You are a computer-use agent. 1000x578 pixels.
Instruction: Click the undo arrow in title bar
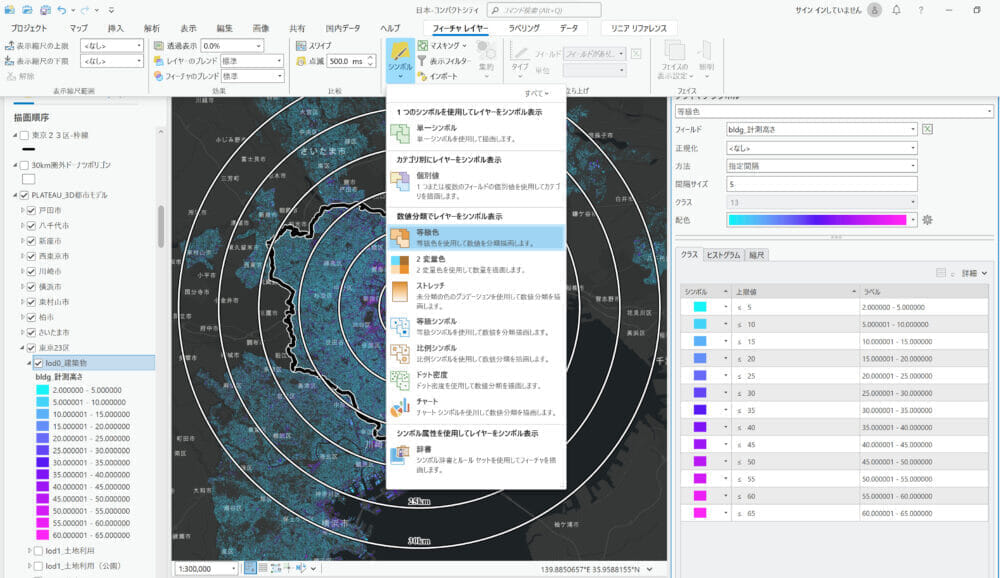pos(61,10)
